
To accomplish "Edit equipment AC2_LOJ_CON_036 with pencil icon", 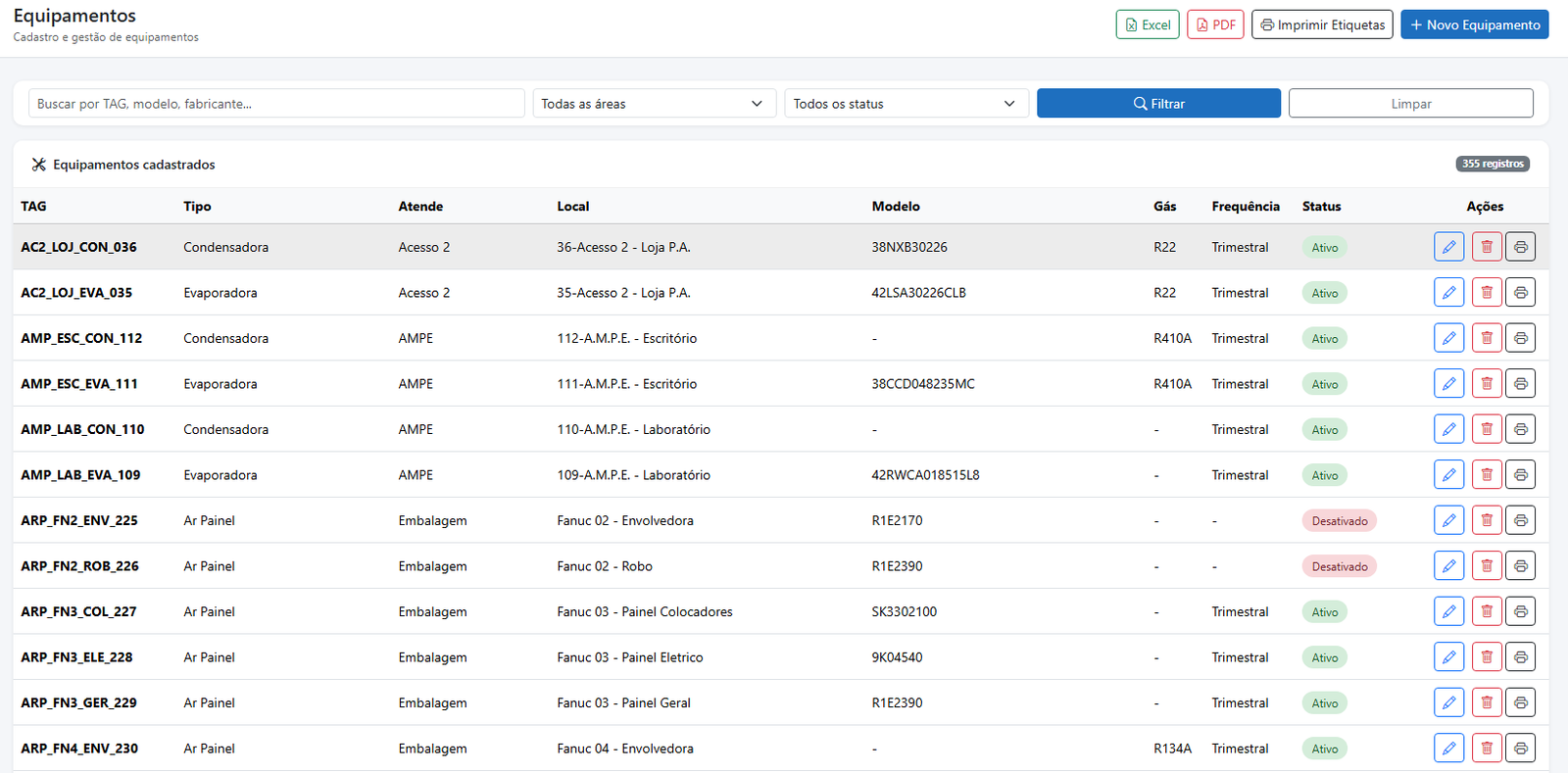I will (1448, 247).
